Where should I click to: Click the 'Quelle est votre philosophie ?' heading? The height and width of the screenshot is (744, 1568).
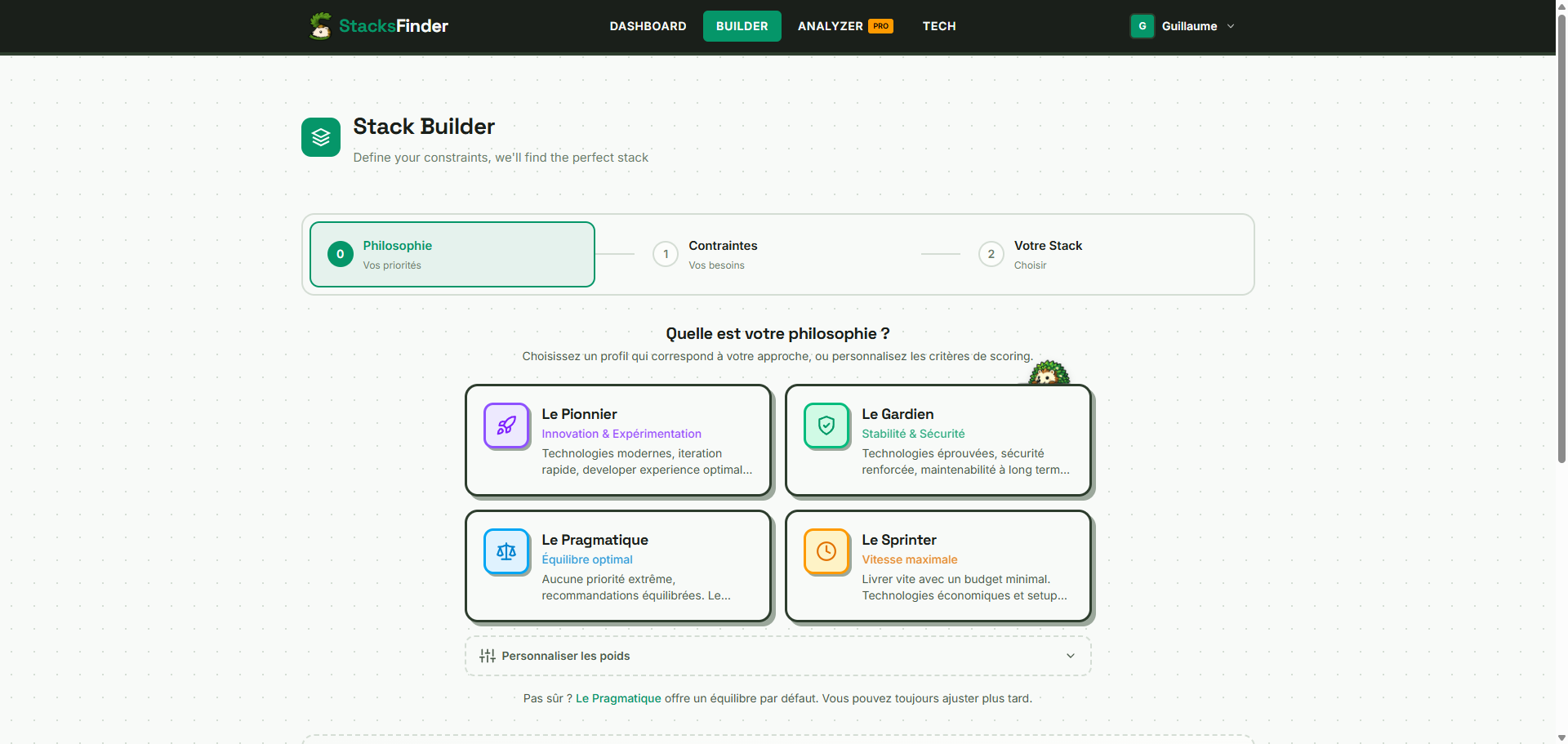click(778, 333)
